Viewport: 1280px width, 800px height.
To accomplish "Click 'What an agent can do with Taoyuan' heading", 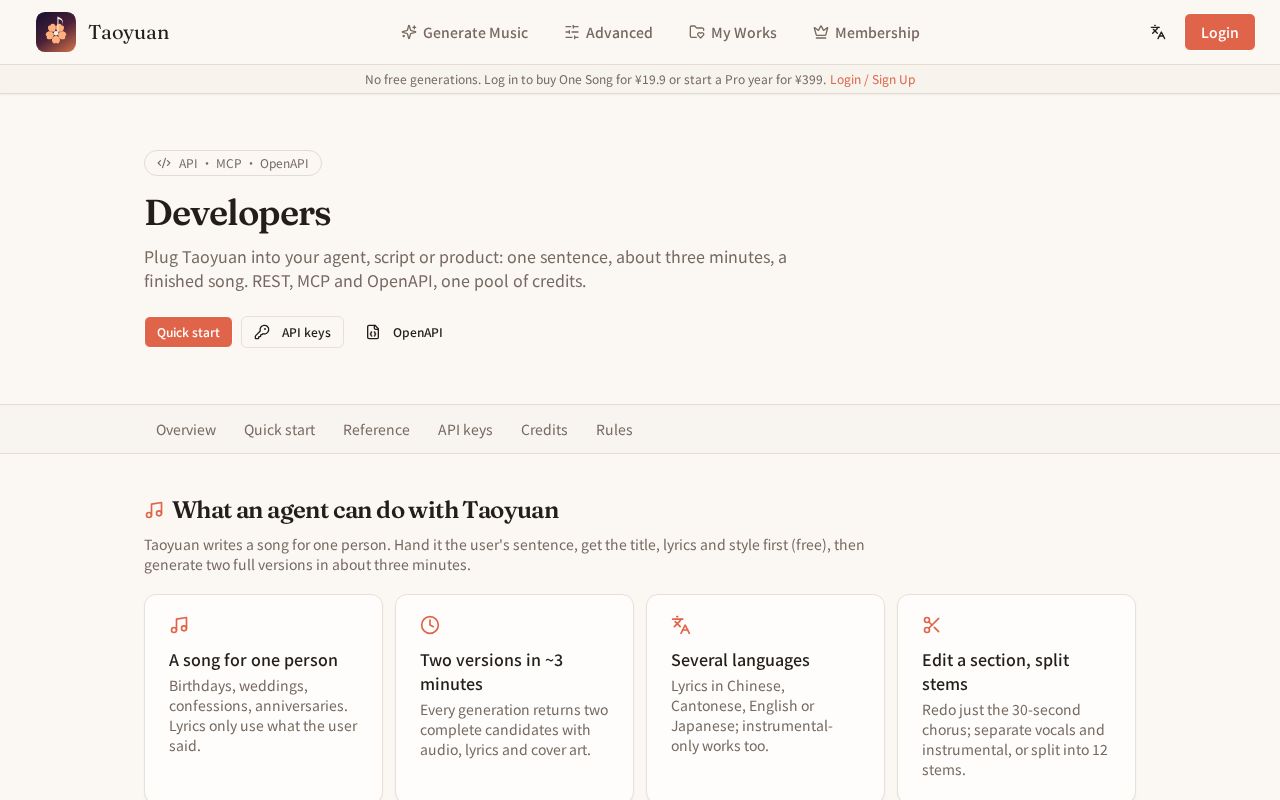I will click(x=365, y=510).
